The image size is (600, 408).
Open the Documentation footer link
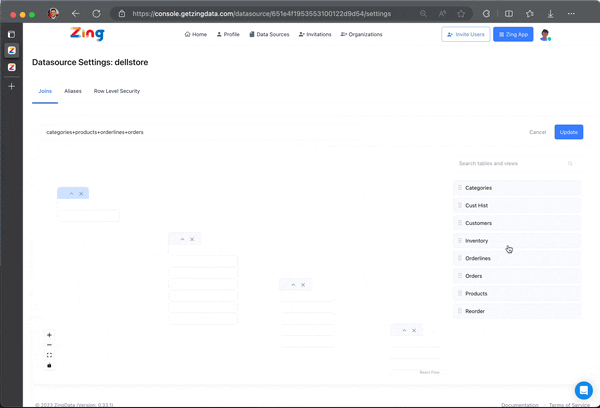(x=520, y=405)
